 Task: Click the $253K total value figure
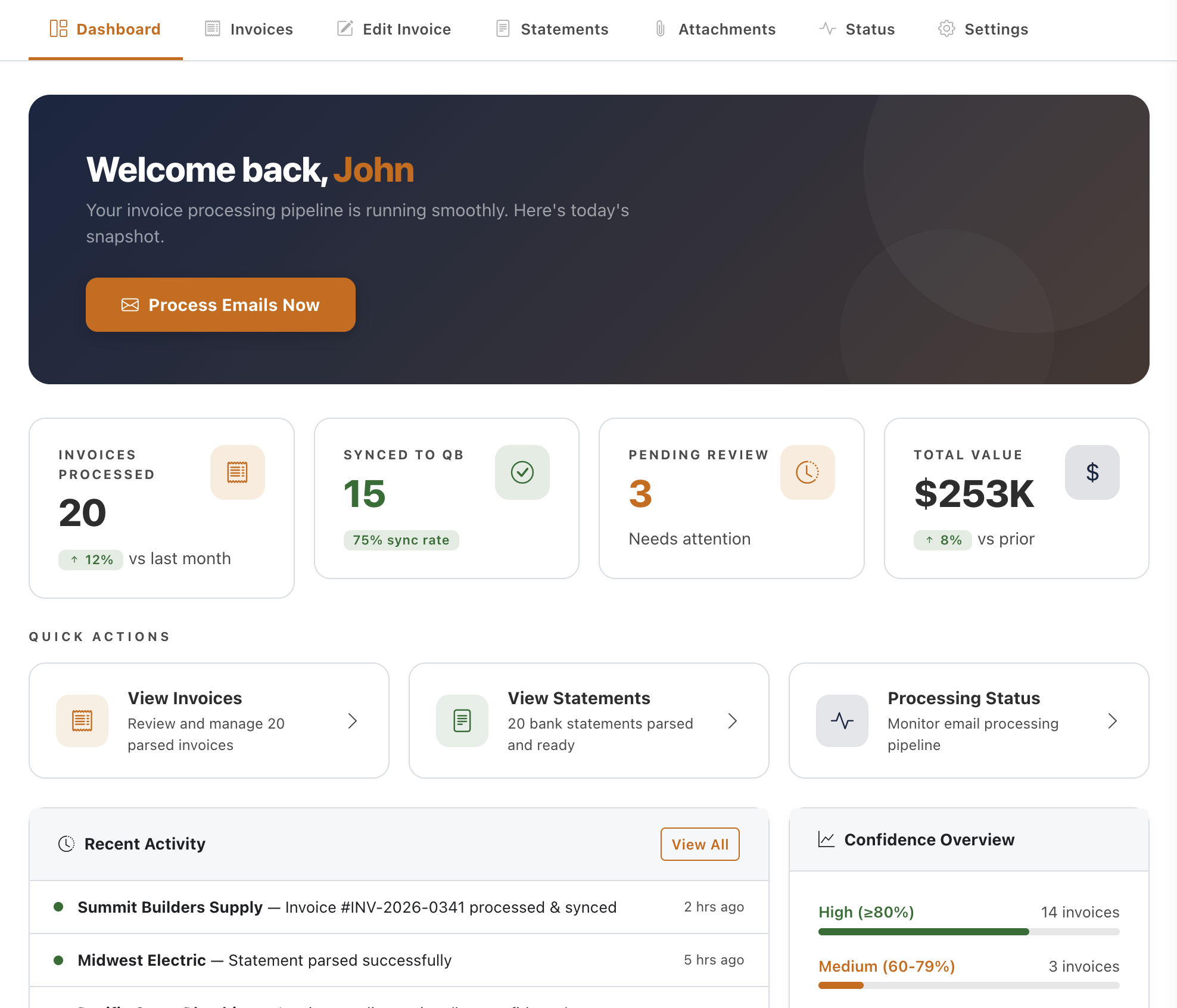click(x=974, y=493)
